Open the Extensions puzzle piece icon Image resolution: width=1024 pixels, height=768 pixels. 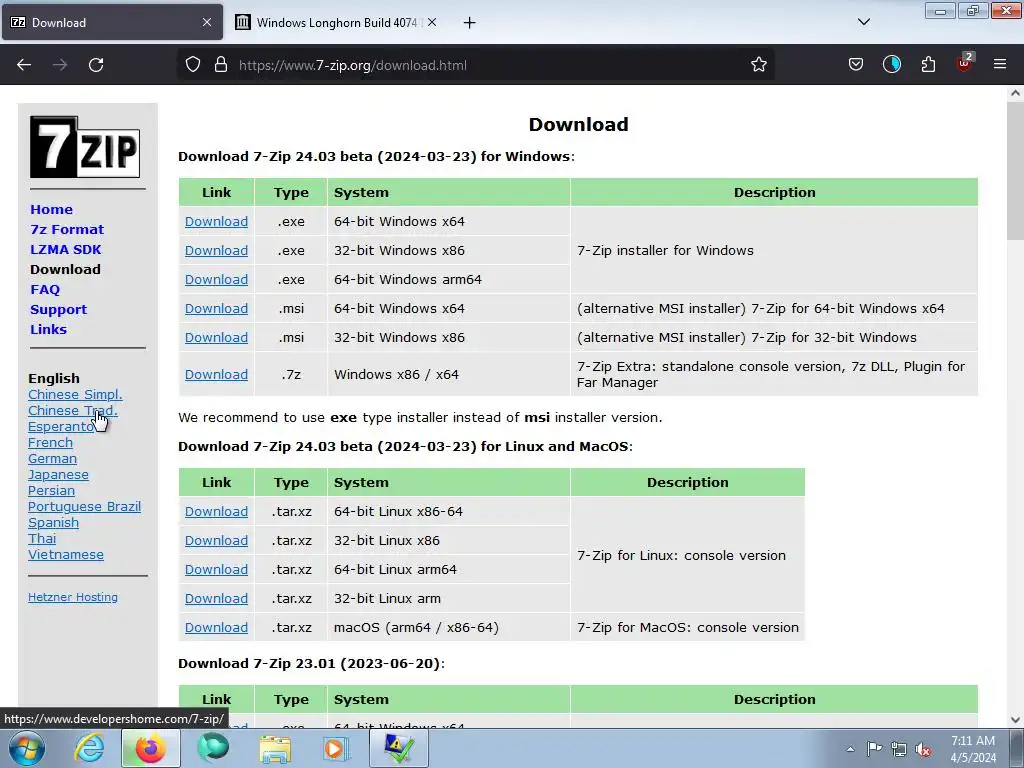[928, 65]
